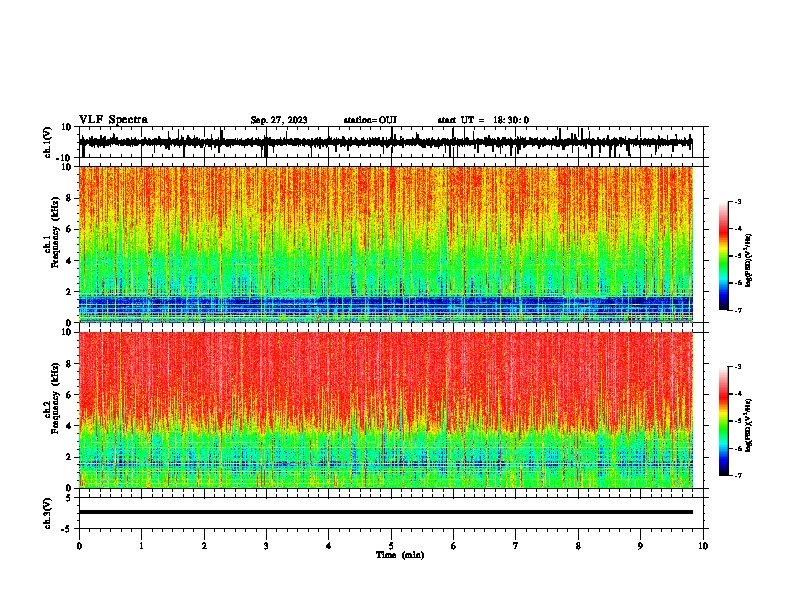Click the -3 label on ch.1 color bar
The image size is (792, 612).
pyautogui.click(x=737, y=202)
